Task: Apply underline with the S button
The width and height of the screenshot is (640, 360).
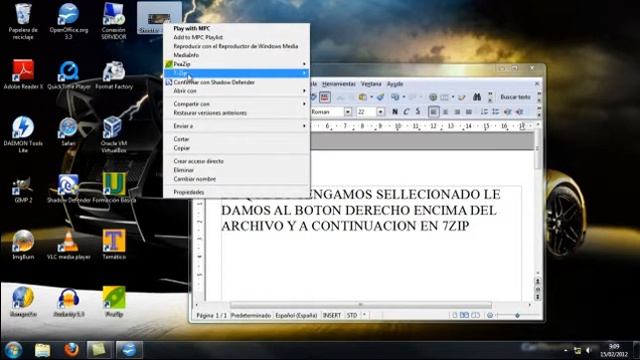Action: click(x=418, y=111)
